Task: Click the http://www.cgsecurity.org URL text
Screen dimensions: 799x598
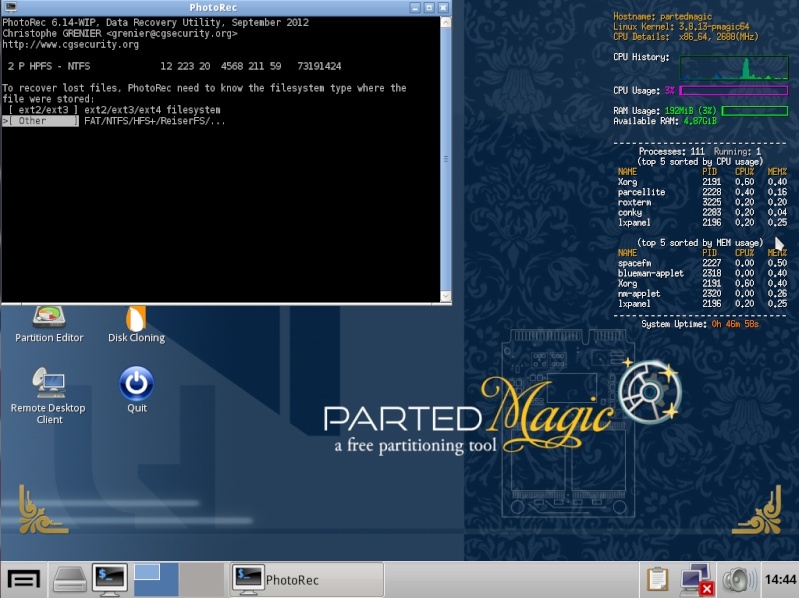Action: tap(70, 45)
